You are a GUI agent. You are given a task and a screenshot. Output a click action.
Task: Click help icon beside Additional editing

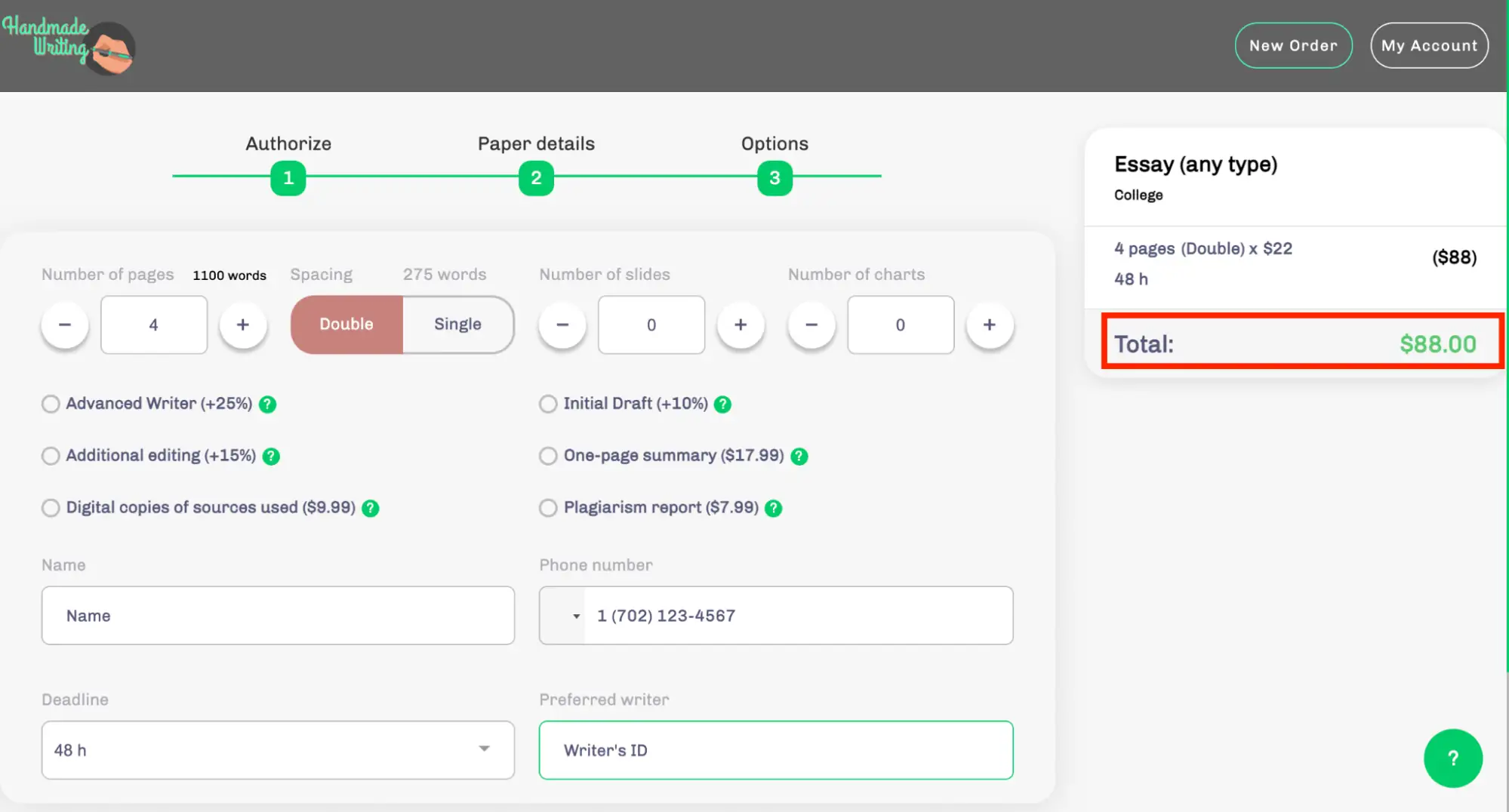pyautogui.click(x=271, y=457)
